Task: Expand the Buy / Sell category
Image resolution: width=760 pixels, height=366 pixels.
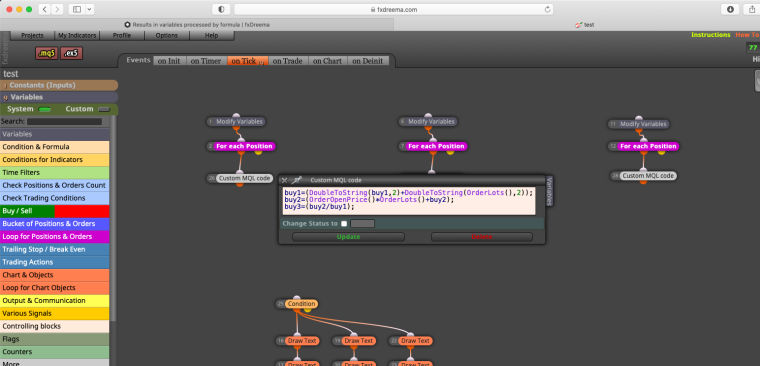Action: pyautogui.click(x=55, y=211)
